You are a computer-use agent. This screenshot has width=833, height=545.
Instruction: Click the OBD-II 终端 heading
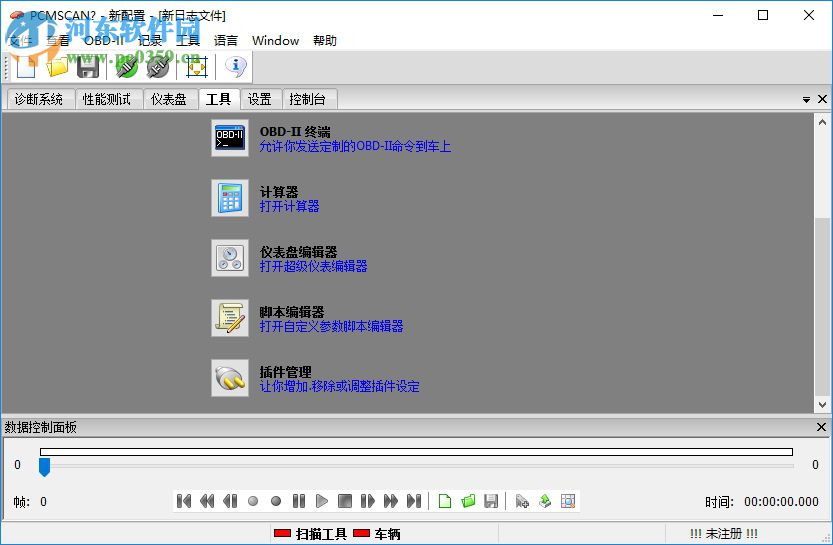[295, 132]
